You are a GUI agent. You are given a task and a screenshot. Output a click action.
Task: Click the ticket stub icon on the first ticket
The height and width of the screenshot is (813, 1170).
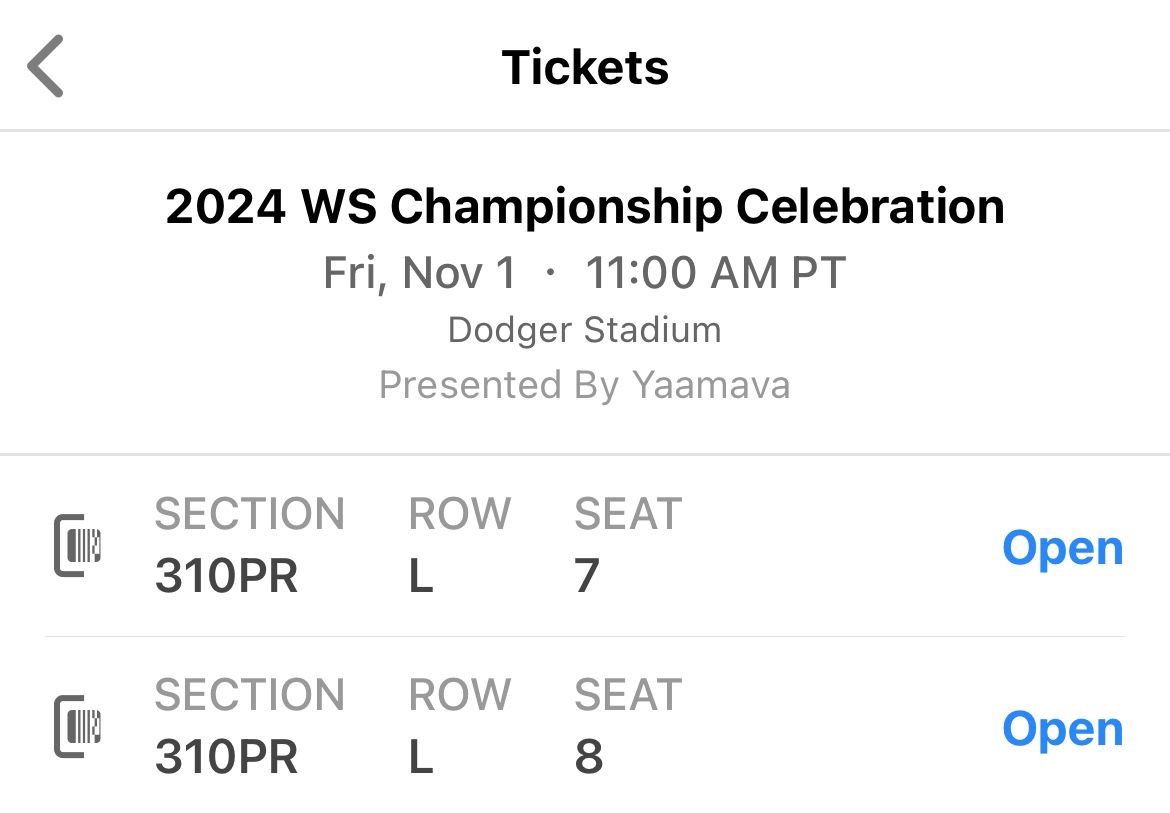[78, 546]
